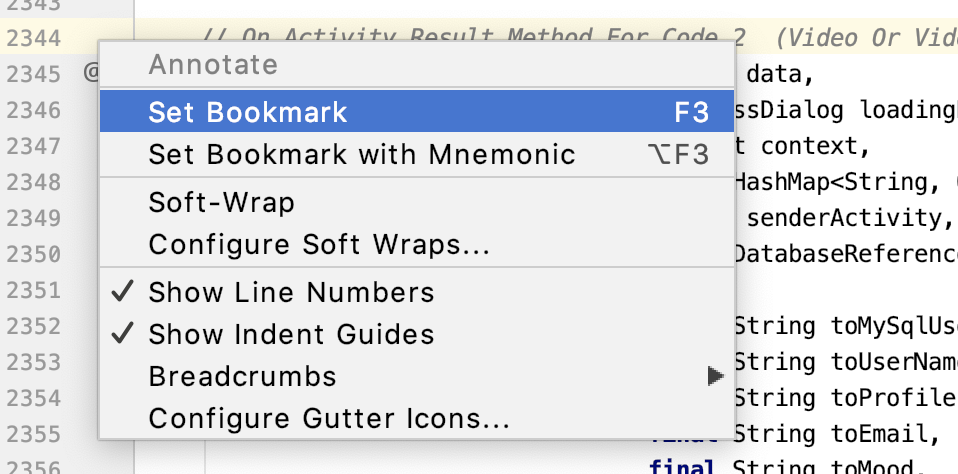This screenshot has height=474, width=958.
Task: Open Configure Gutter Icons dialog
Action: (329, 418)
